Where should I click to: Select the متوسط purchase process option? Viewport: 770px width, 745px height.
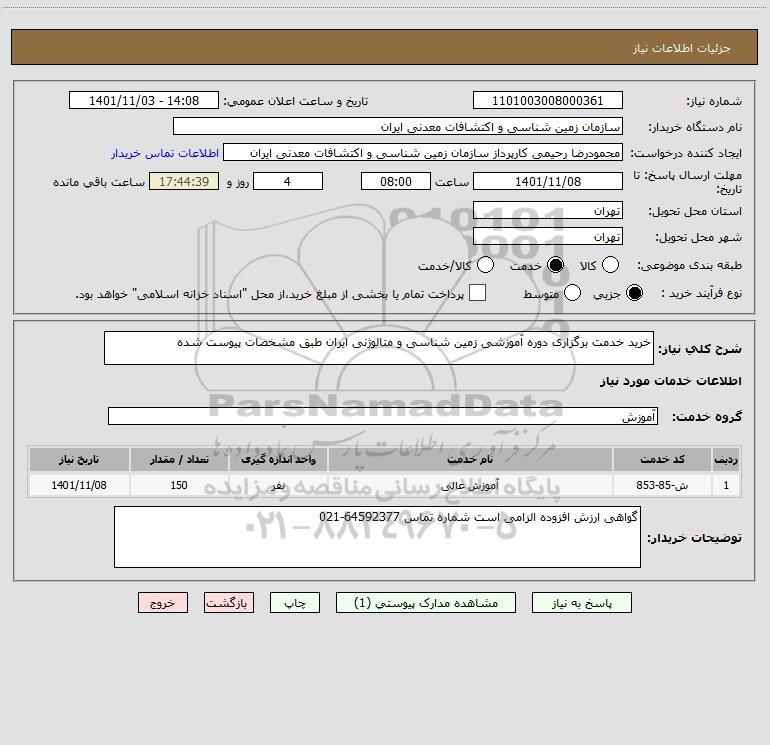point(573,293)
